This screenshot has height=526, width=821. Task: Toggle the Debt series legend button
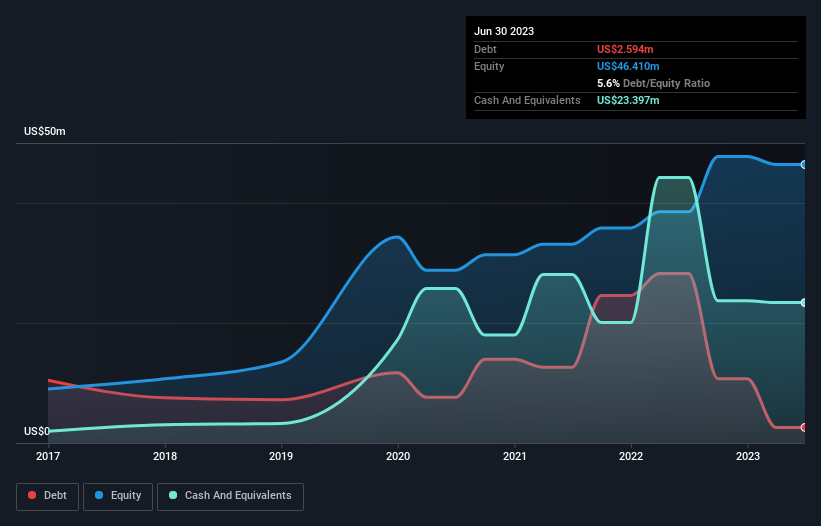pyautogui.click(x=48, y=497)
